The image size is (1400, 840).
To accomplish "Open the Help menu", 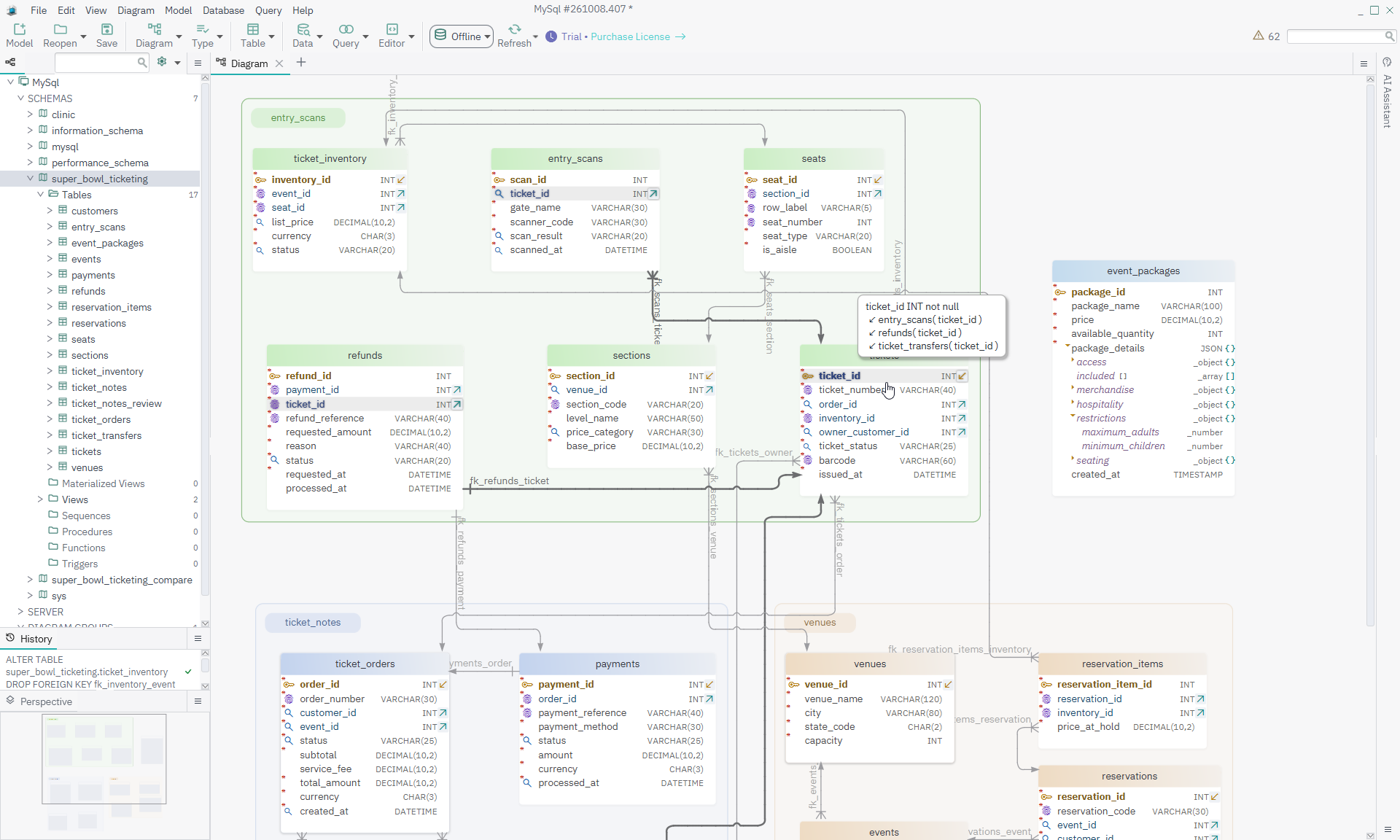I will coord(303,10).
